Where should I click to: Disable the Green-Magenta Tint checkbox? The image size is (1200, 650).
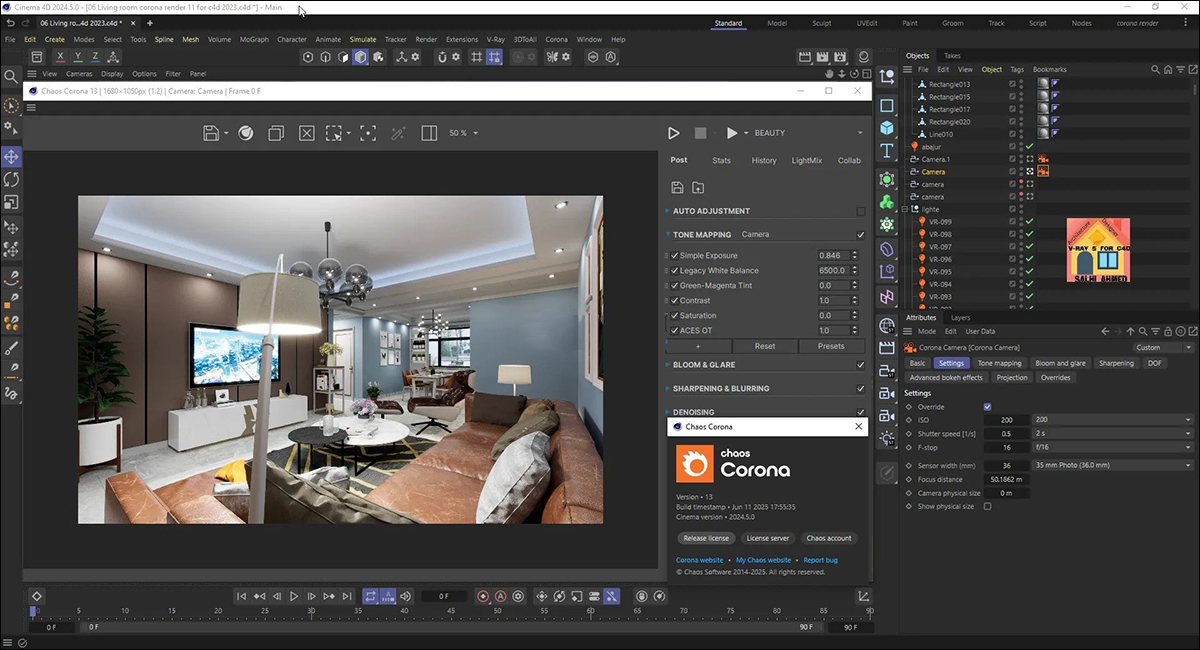click(674, 285)
